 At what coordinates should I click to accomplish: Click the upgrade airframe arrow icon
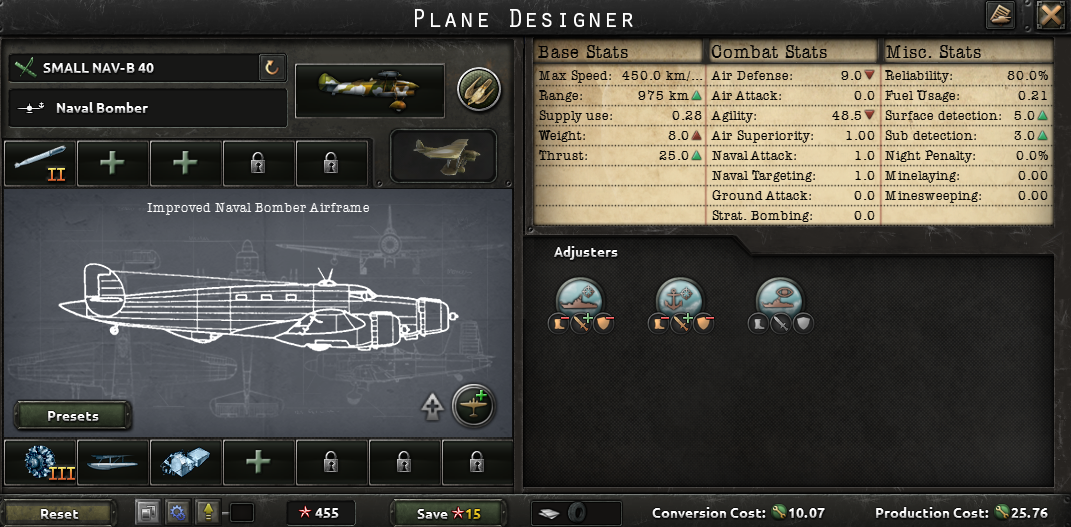(x=432, y=408)
